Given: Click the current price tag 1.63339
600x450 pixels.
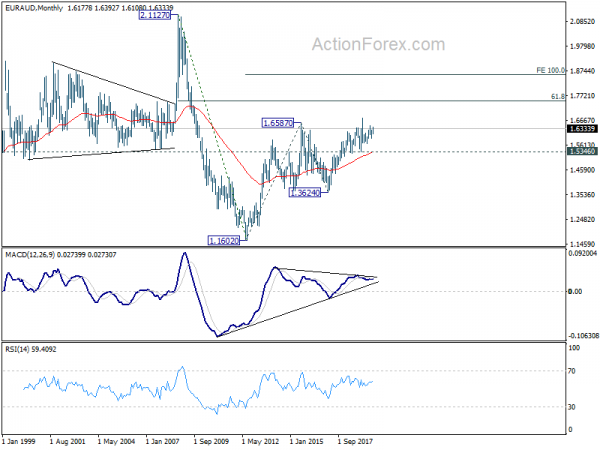Looking at the screenshot, I should (x=582, y=129).
